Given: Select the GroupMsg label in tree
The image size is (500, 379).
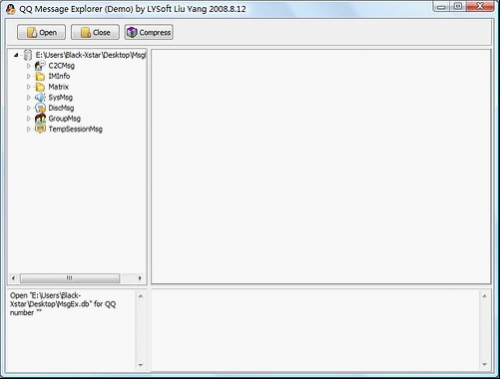Looking at the screenshot, I should (x=65, y=119).
